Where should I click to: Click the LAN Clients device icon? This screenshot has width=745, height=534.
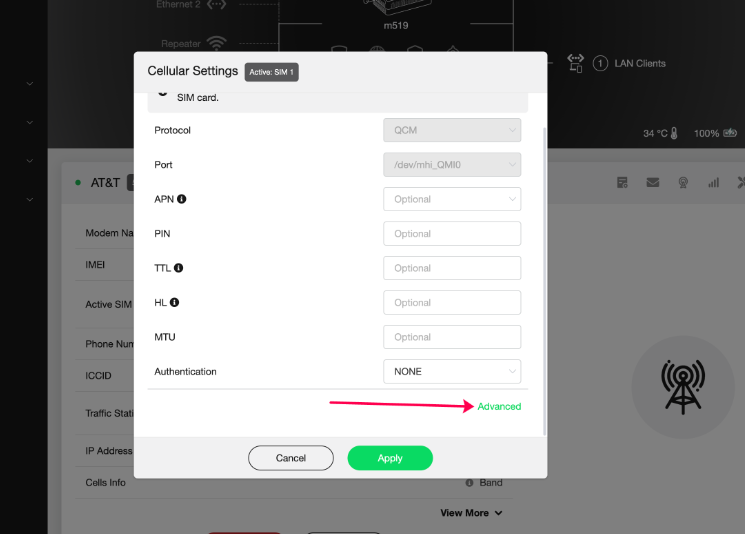[x=575, y=63]
